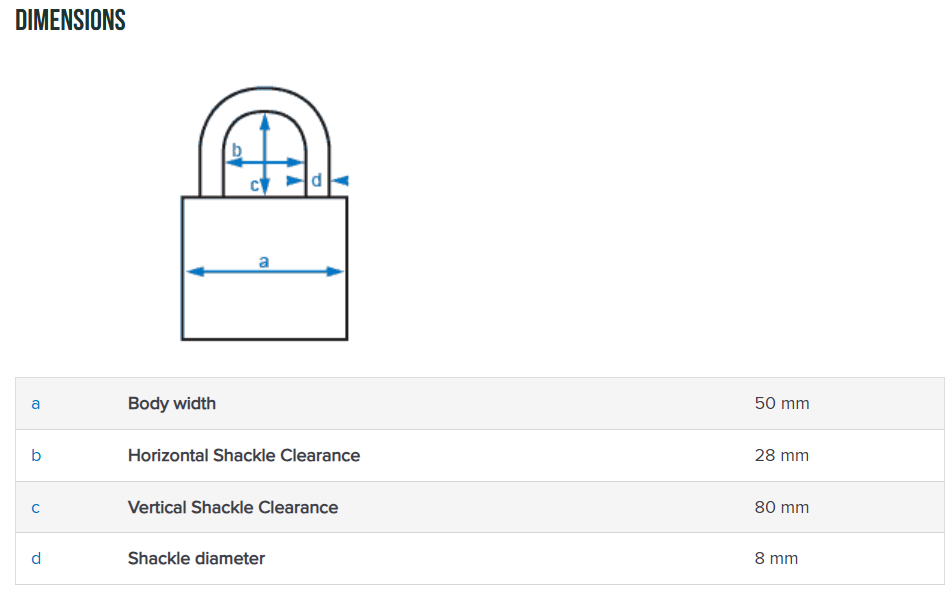Select the Shackle diameter label
The width and height of the screenshot is (951, 597).
197,559
